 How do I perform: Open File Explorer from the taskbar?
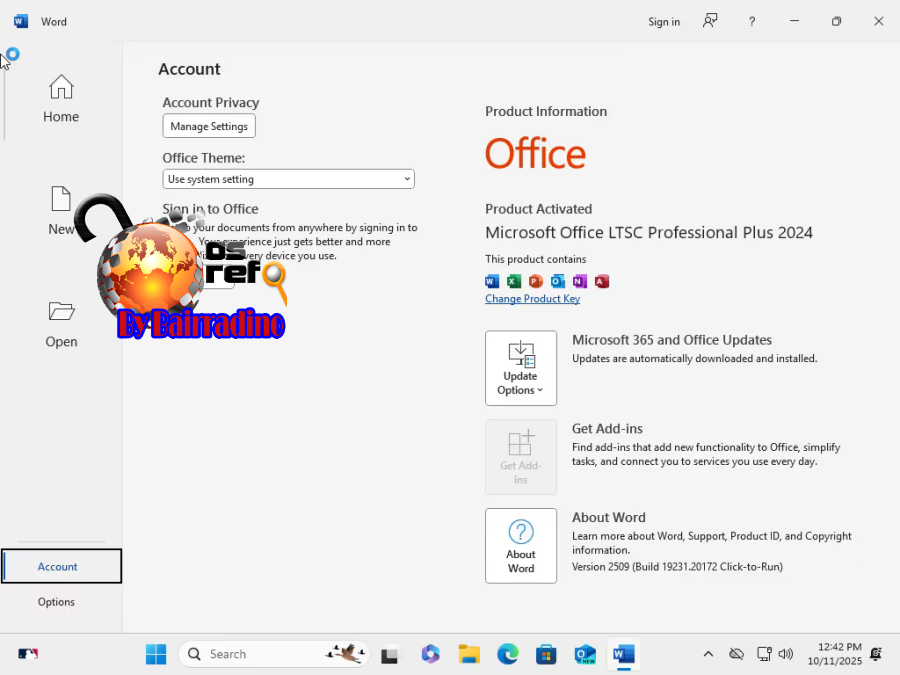pyautogui.click(x=469, y=654)
